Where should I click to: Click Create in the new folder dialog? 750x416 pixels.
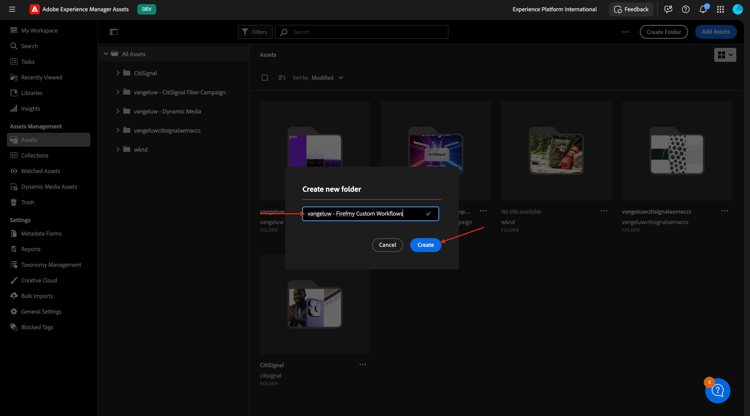click(x=425, y=245)
